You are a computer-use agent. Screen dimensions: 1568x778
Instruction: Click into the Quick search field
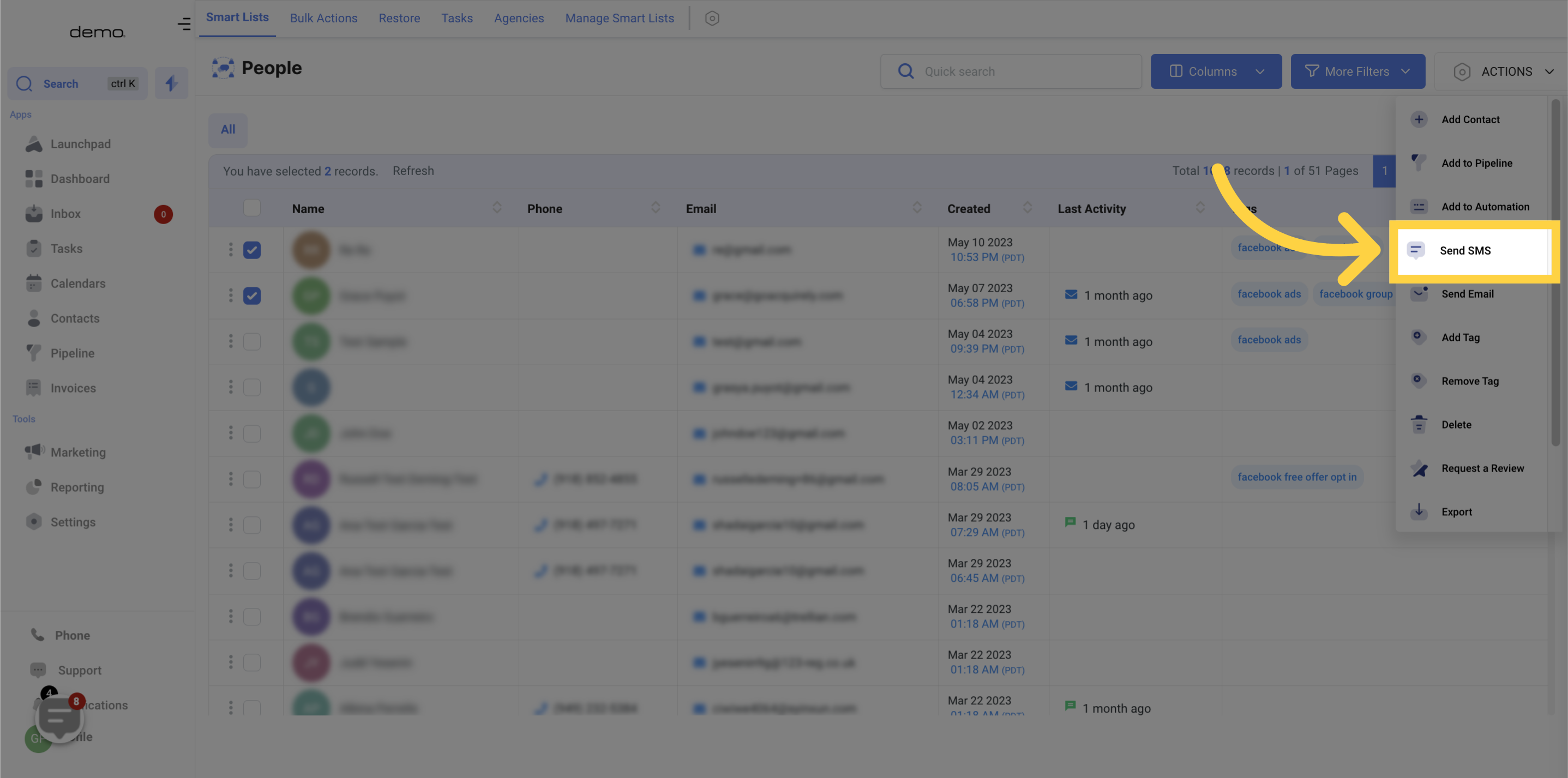point(1011,71)
